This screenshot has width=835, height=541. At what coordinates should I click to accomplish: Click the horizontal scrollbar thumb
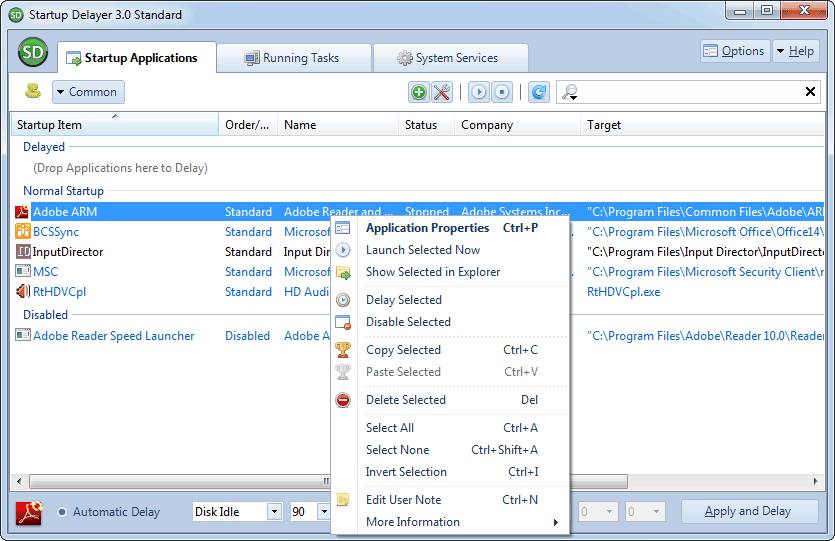click(329, 481)
